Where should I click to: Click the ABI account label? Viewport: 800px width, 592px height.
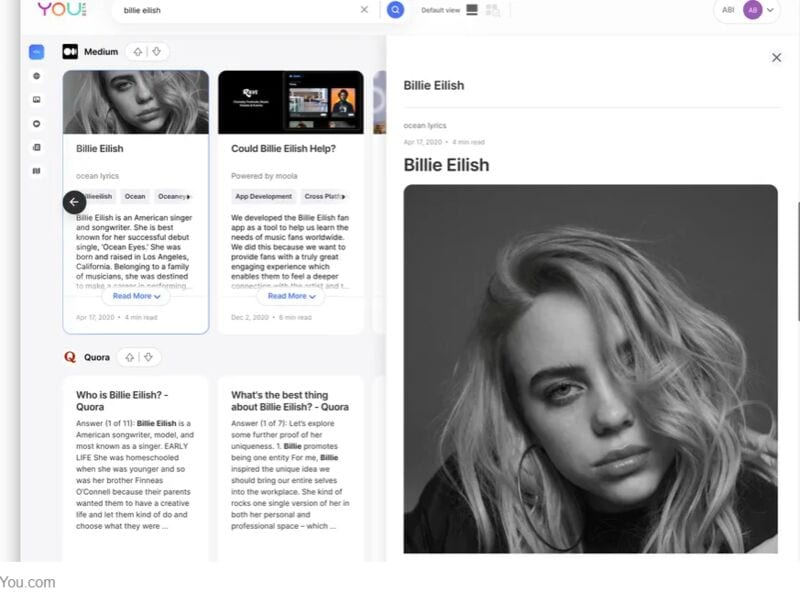tap(728, 10)
